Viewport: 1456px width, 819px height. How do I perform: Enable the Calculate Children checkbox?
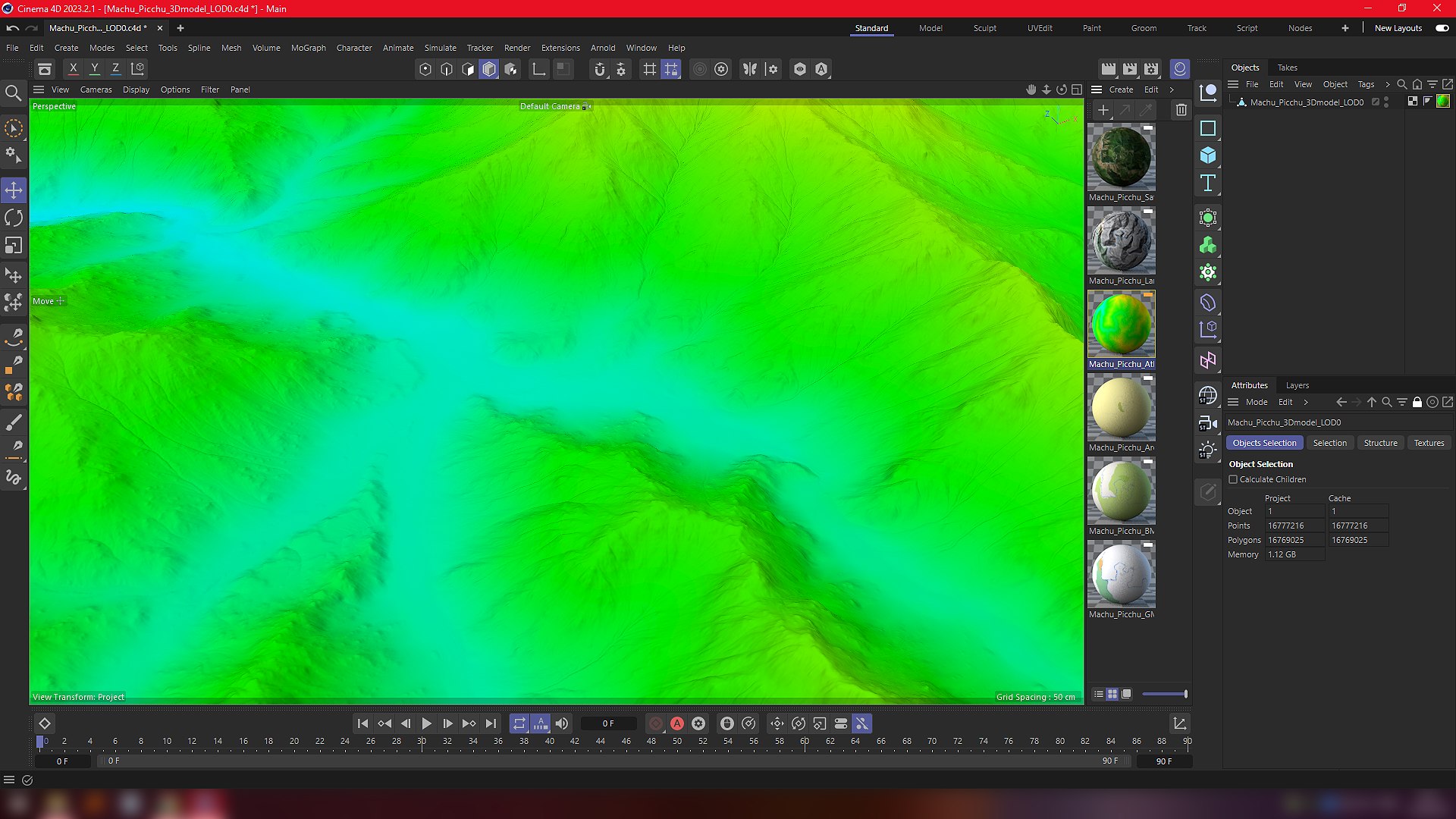tap(1233, 479)
